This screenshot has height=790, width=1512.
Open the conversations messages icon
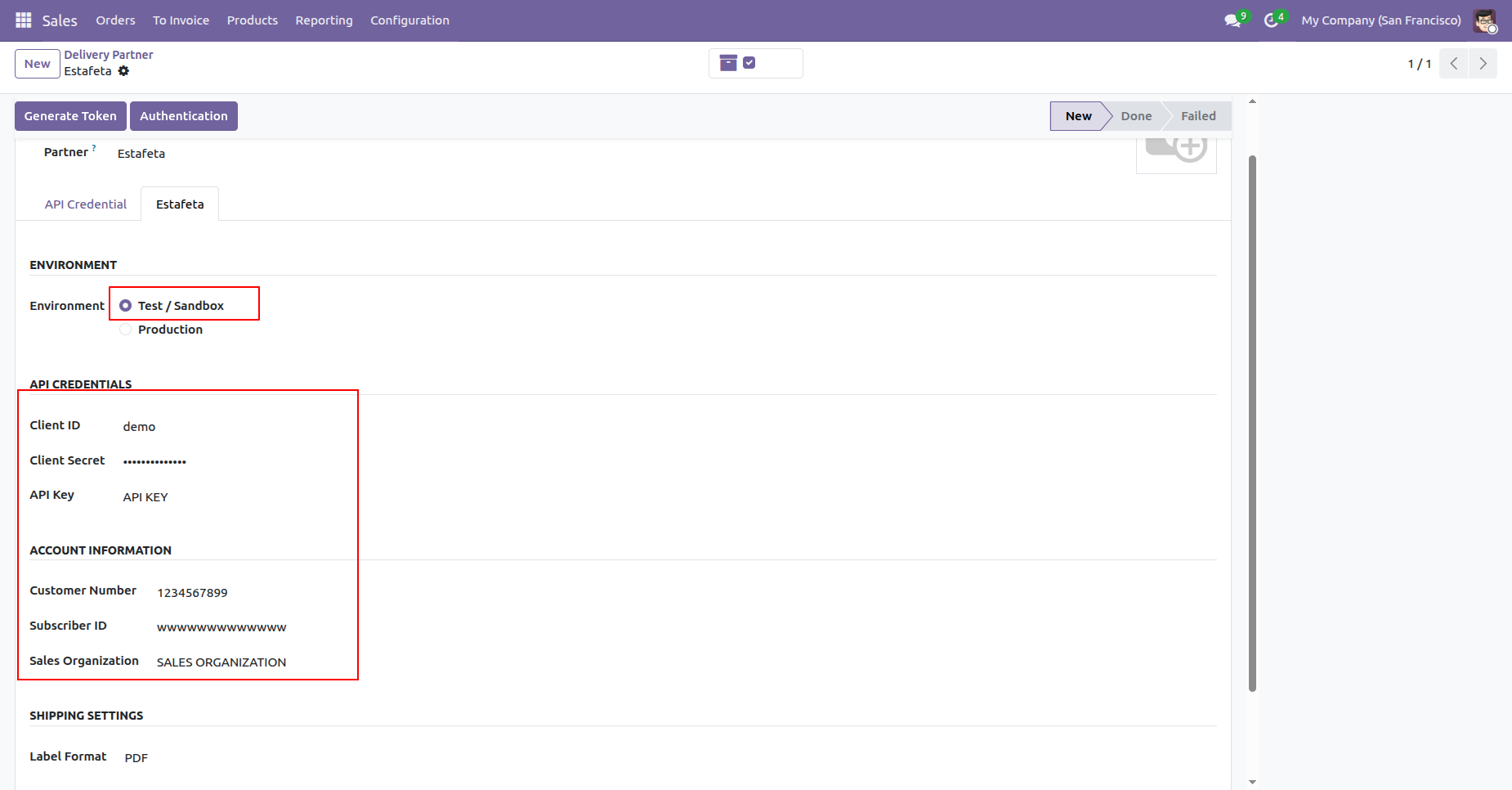coord(1233,20)
